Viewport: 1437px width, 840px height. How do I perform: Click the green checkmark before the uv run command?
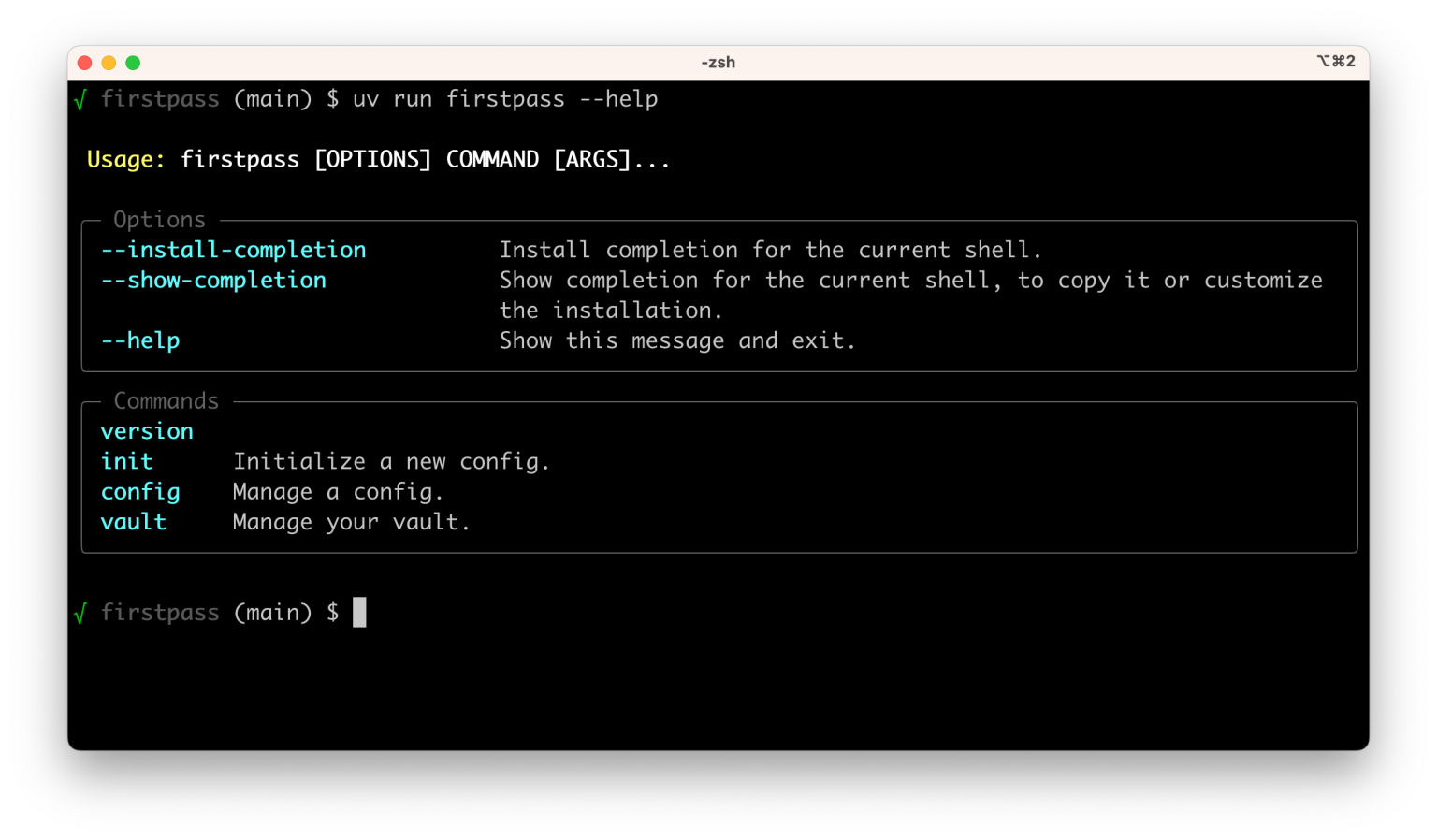coord(80,100)
